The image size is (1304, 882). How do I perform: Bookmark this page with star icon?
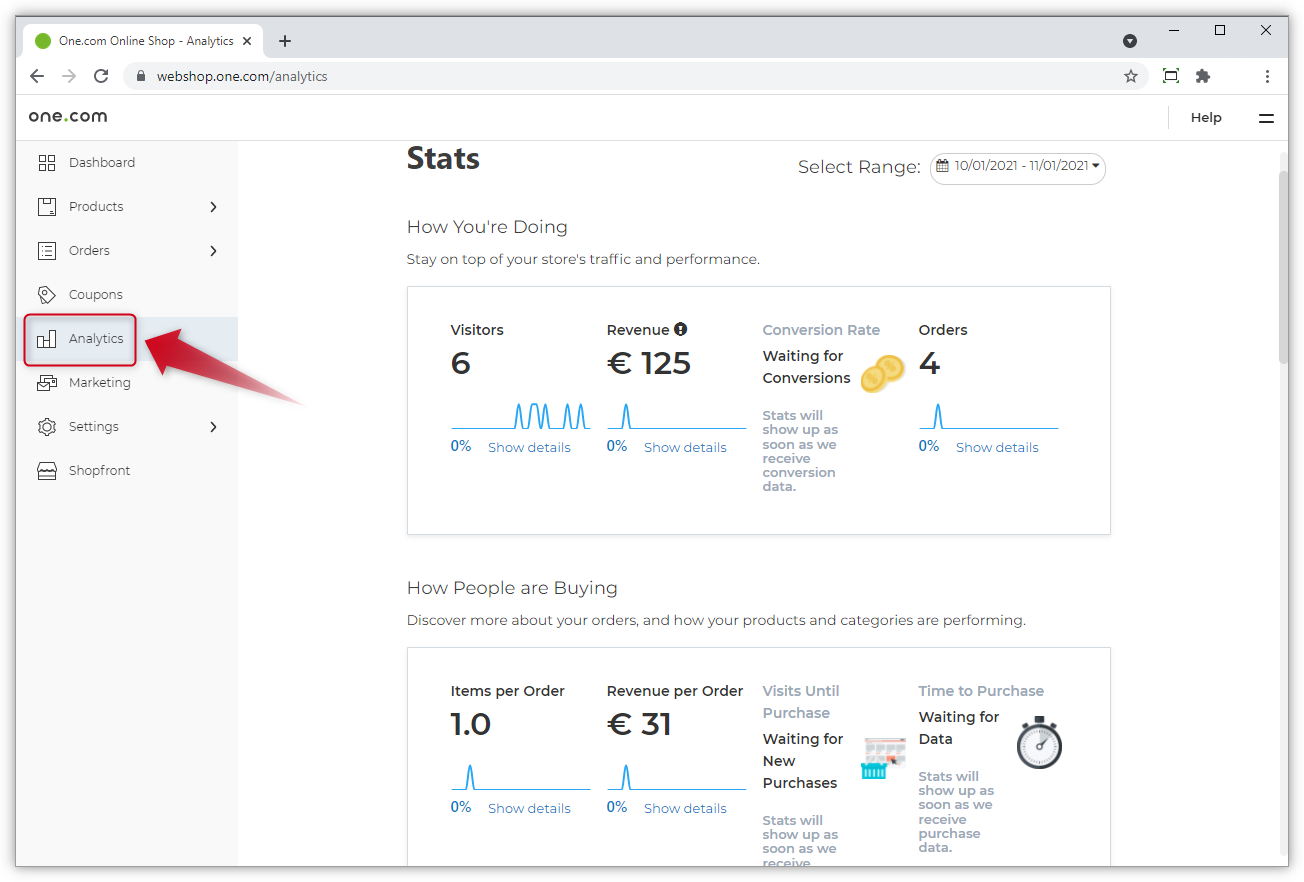point(1131,76)
